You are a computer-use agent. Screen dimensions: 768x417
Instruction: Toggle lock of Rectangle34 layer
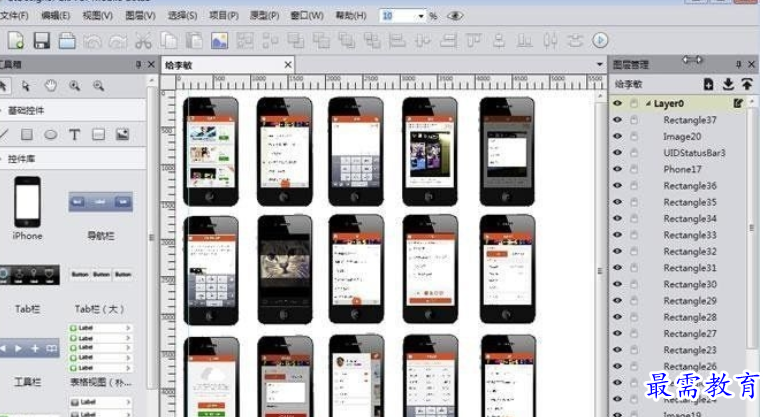(634, 218)
